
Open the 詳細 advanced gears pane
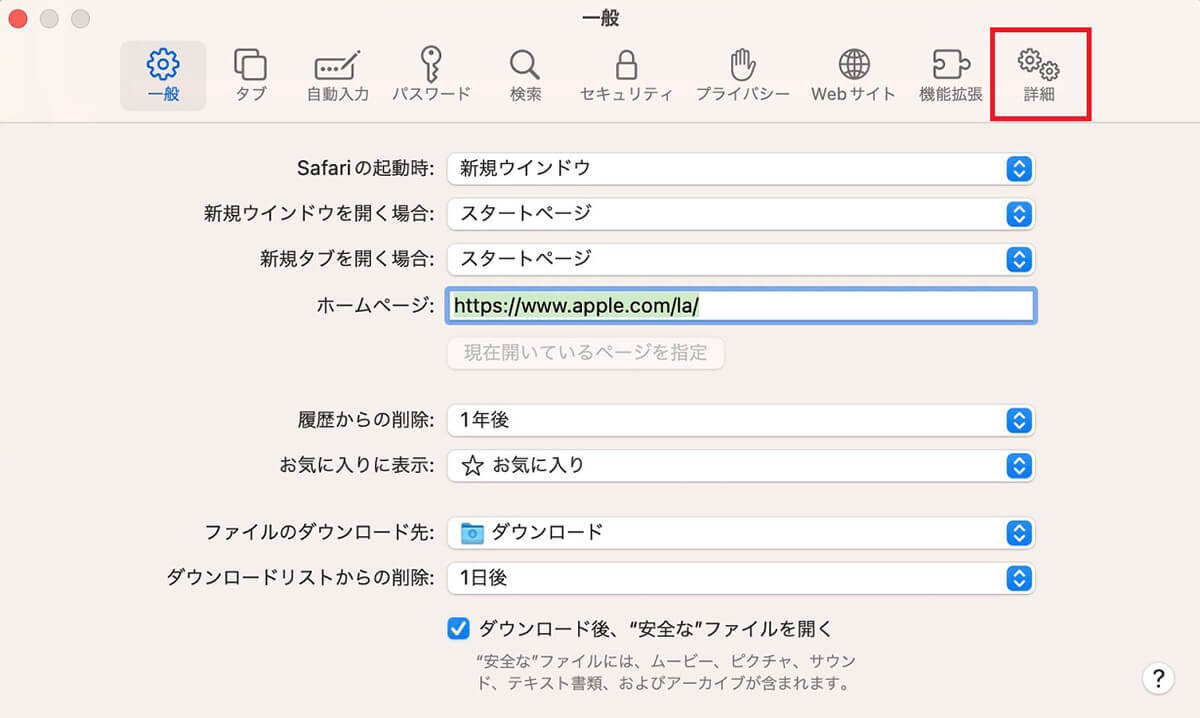pyautogui.click(x=1039, y=76)
